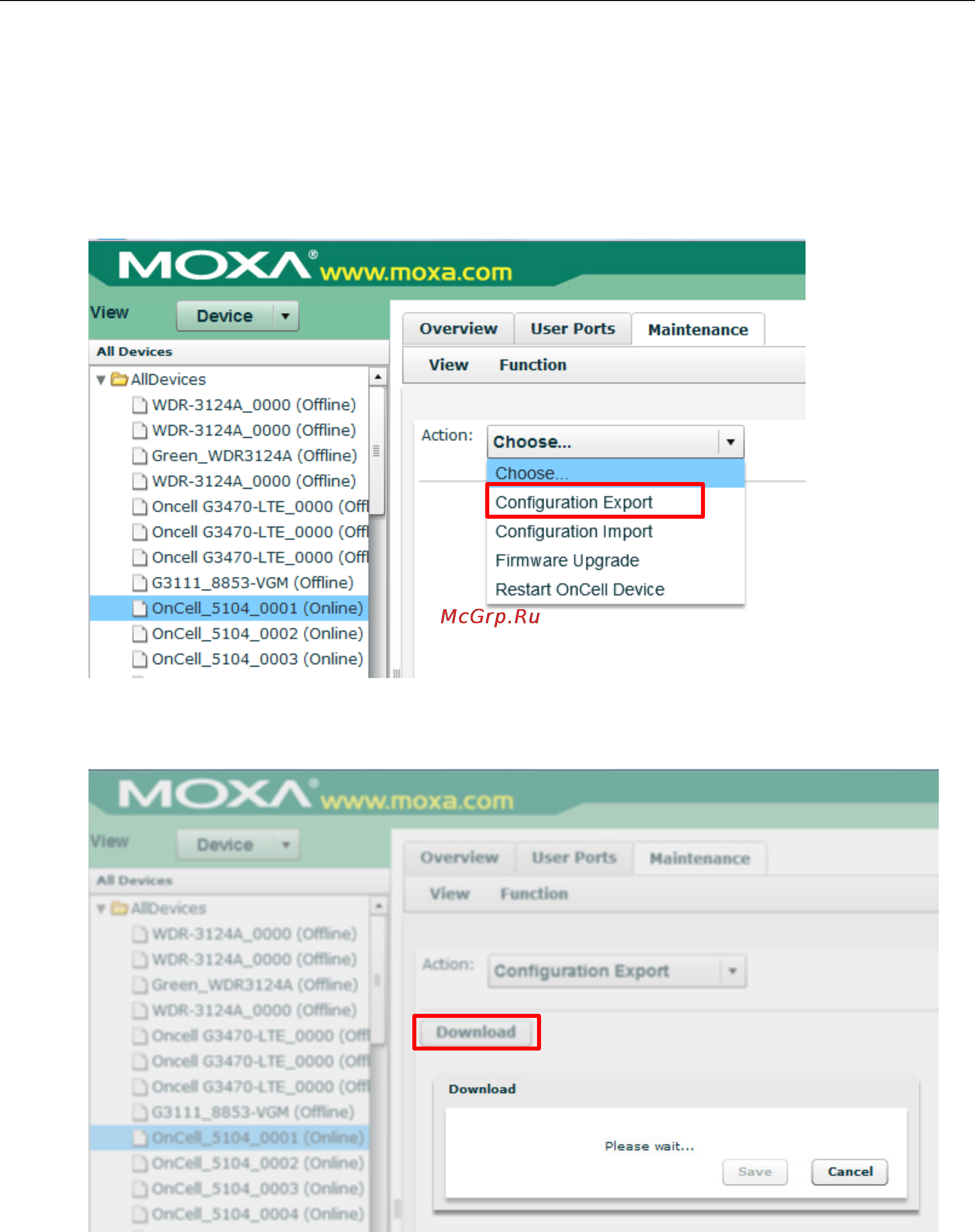
Task: Click the Save button in the Download dialog
Action: pos(755,1172)
